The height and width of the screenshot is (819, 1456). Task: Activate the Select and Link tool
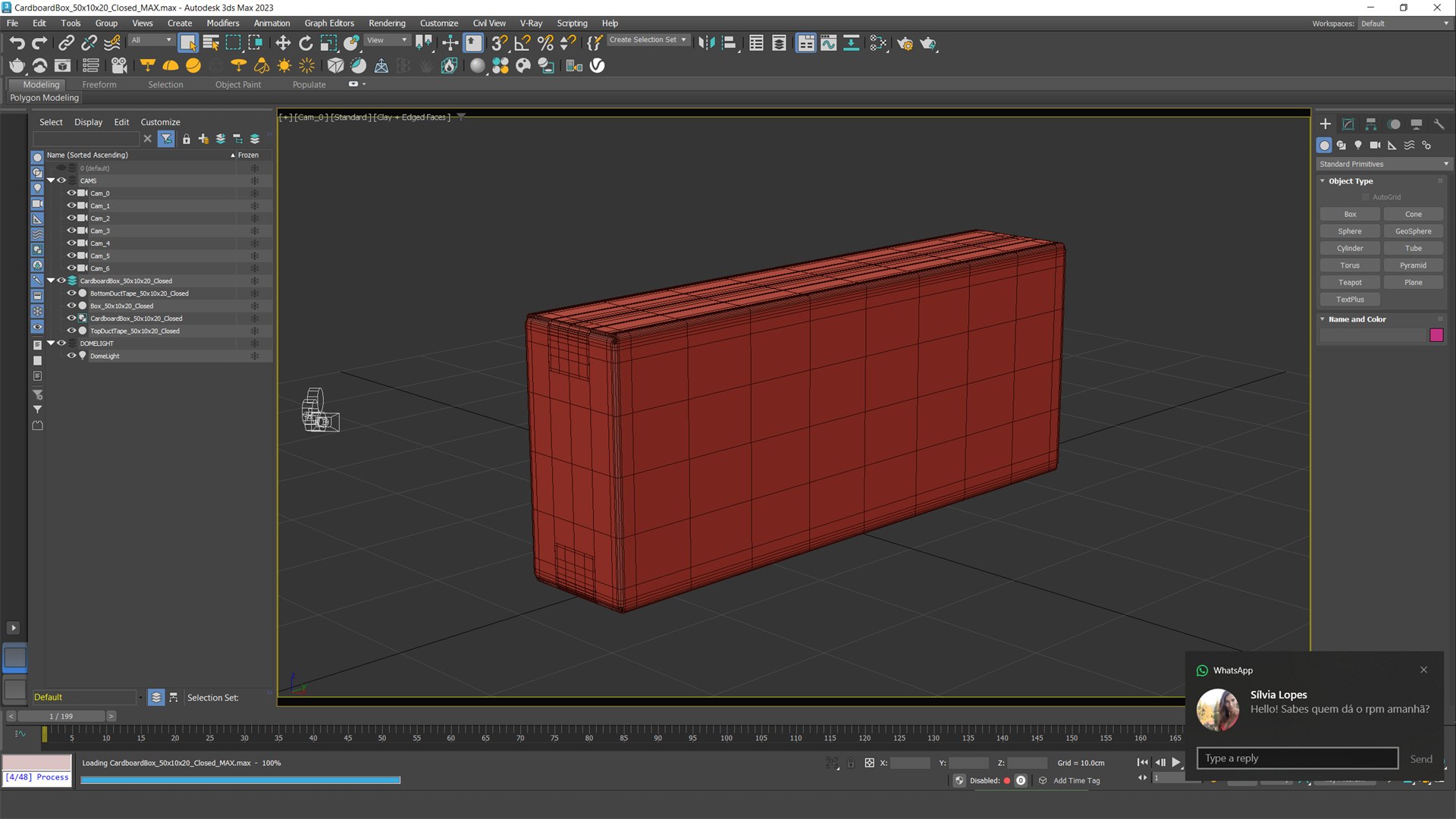(x=66, y=43)
